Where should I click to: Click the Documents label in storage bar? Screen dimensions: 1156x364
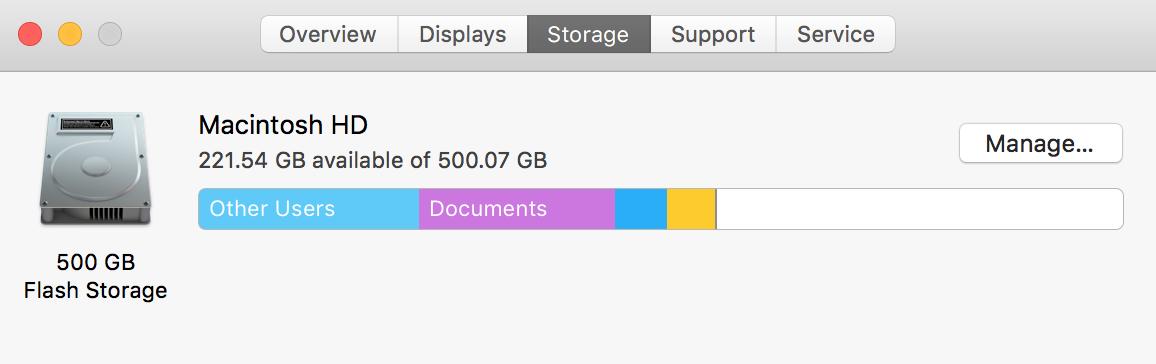[488, 209]
